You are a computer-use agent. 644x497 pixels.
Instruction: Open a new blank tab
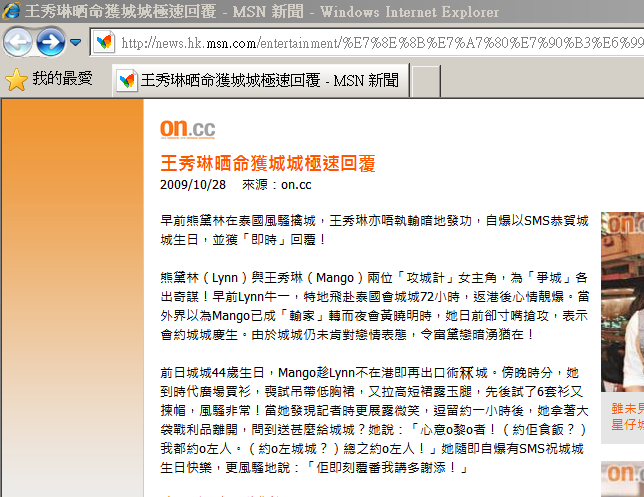[x=426, y=81]
